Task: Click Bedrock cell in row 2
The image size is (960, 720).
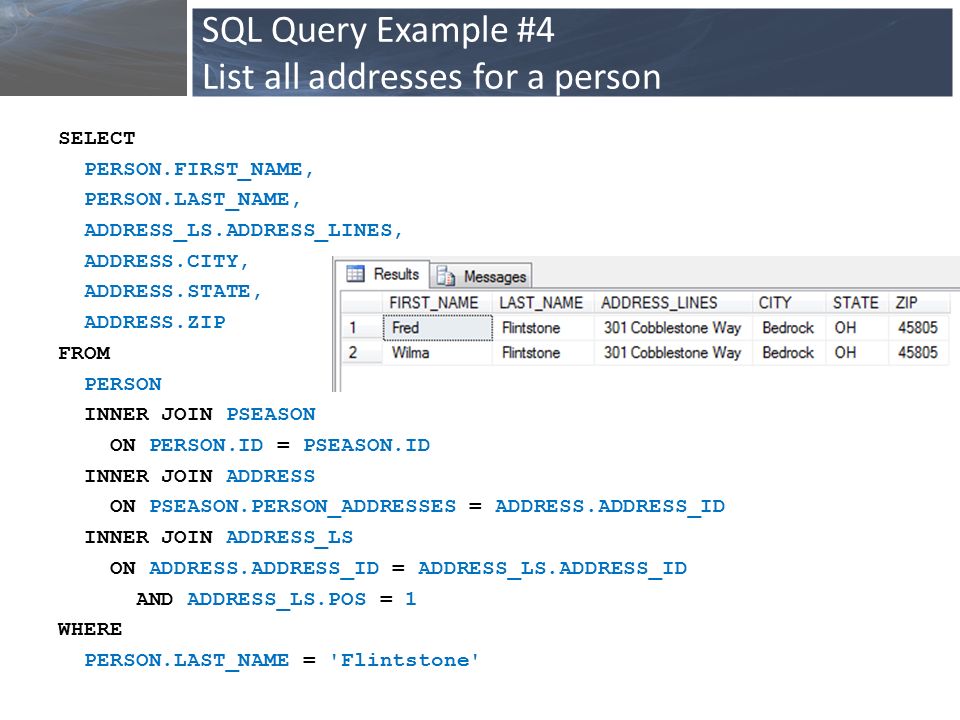Action: pyautogui.click(x=789, y=353)
